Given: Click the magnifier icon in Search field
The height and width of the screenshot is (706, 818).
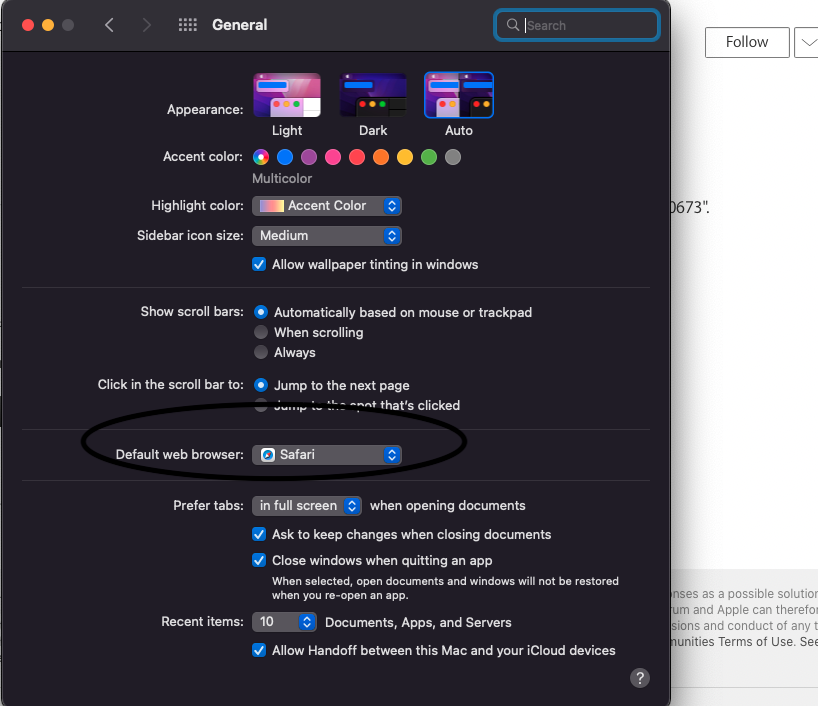Looking at the screenshot, I should pyautogui.click(x=513, y=25).
